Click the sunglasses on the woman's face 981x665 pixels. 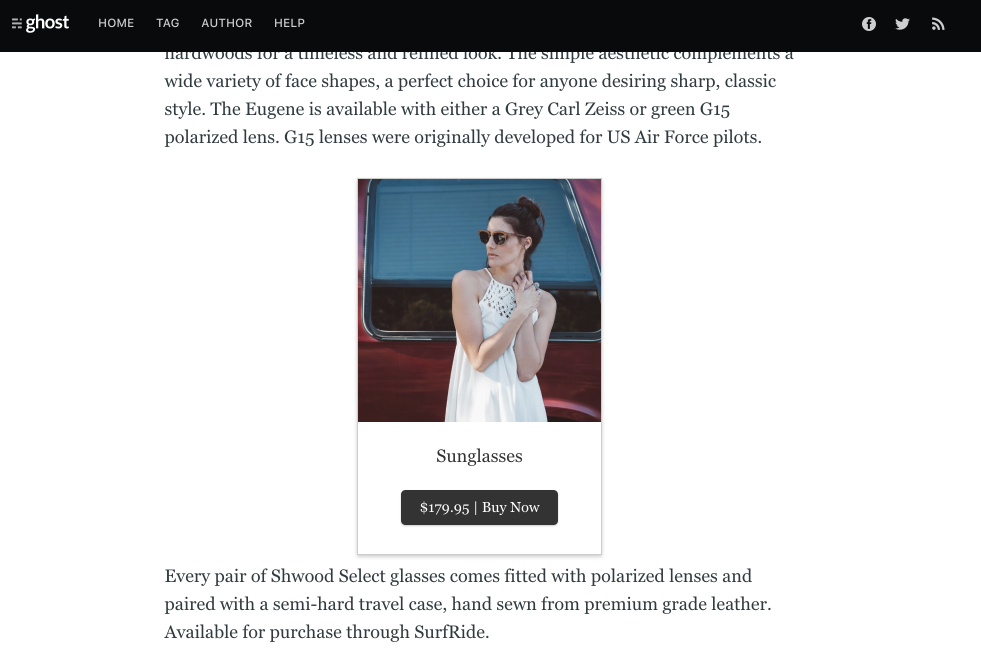click(x=499, y=237)
